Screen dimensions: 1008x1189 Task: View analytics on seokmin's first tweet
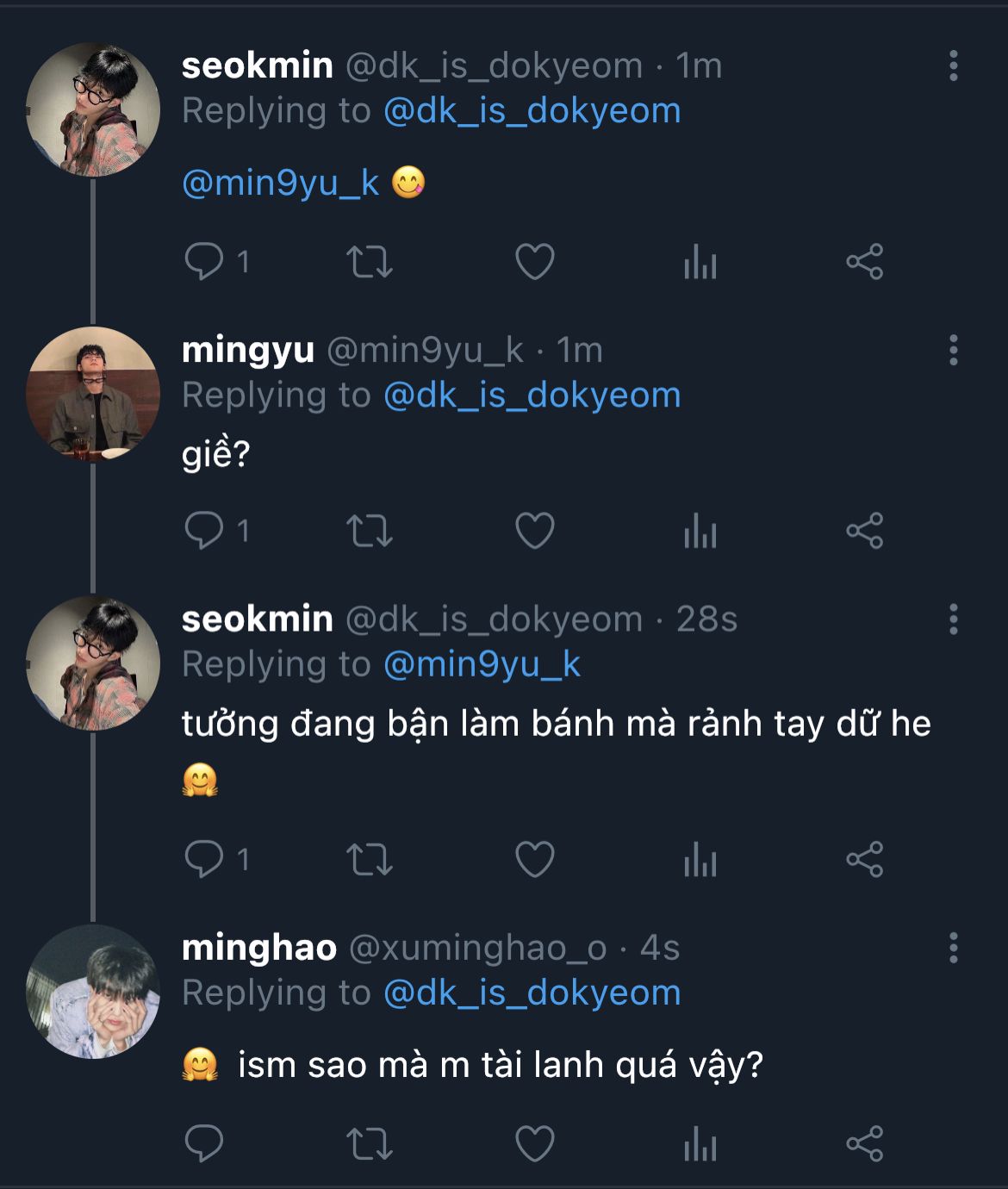700,261
